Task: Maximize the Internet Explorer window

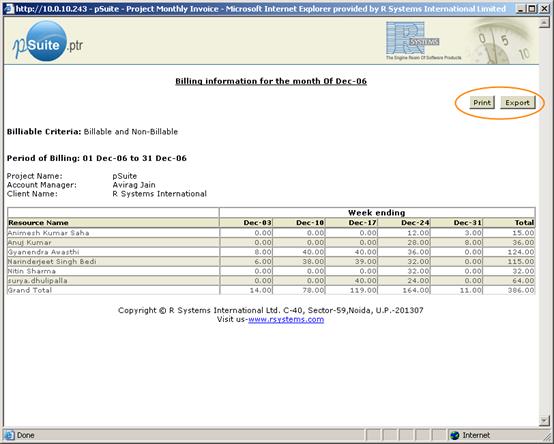Action: click(532, 9)
